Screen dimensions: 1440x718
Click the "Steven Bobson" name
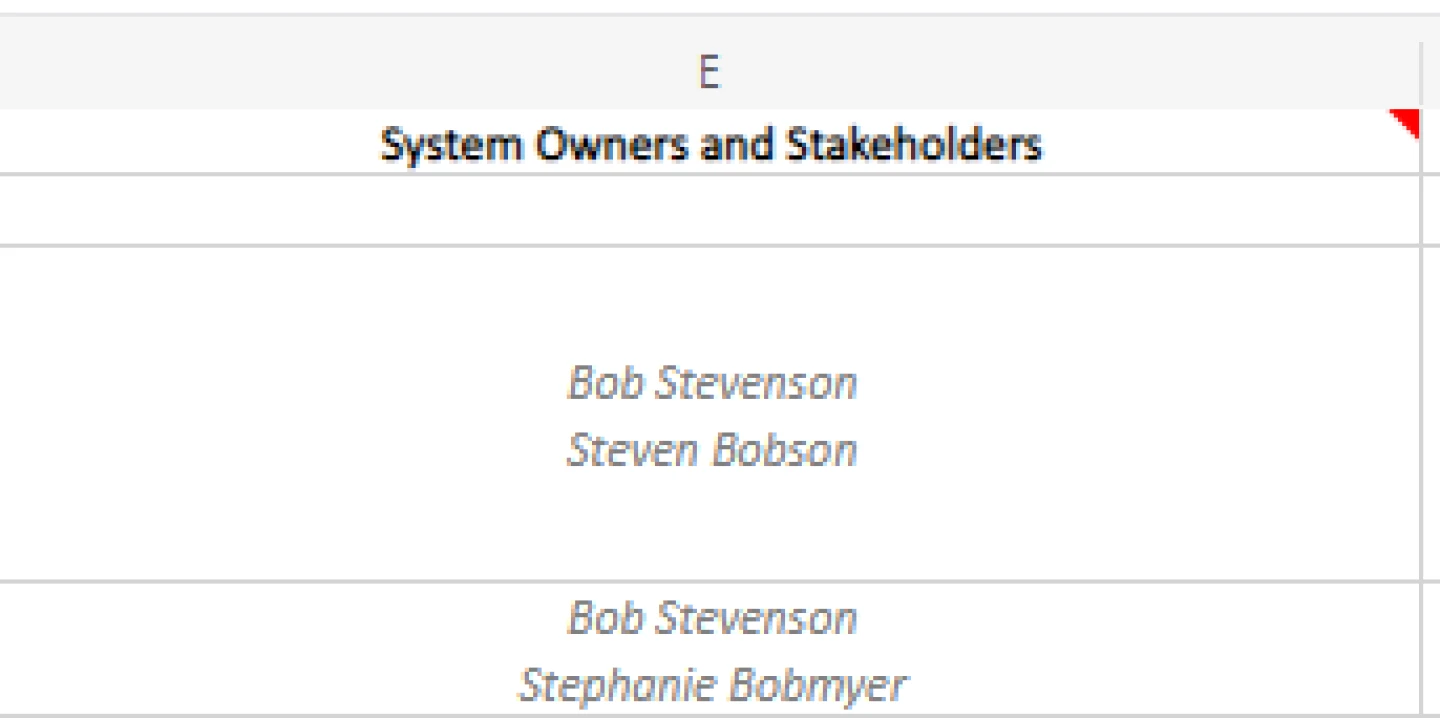click(x=712, y=450)
